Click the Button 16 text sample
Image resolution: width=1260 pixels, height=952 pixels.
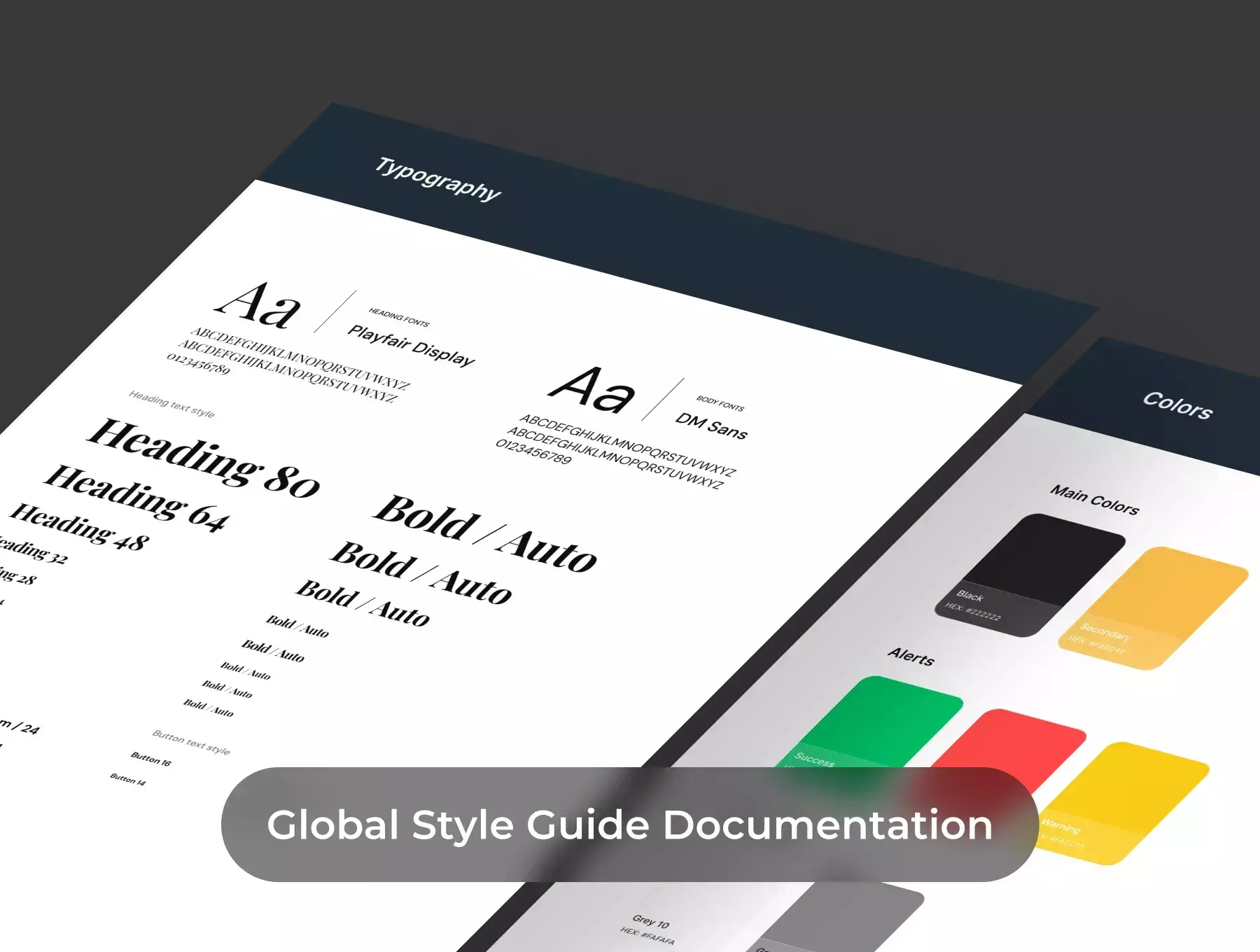[x=150, y=758]
